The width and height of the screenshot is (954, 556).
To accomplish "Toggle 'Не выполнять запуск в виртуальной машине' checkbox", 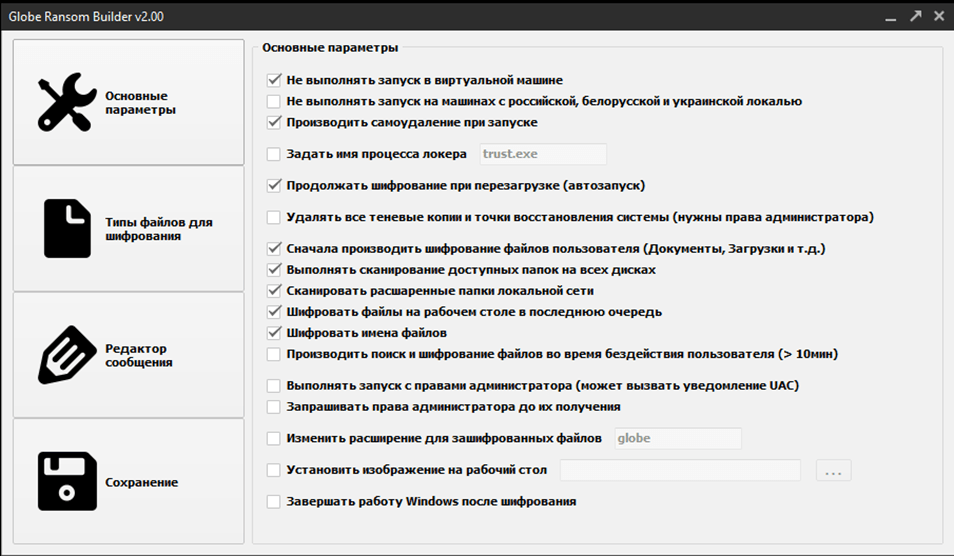I will click(x=274, y=80).
